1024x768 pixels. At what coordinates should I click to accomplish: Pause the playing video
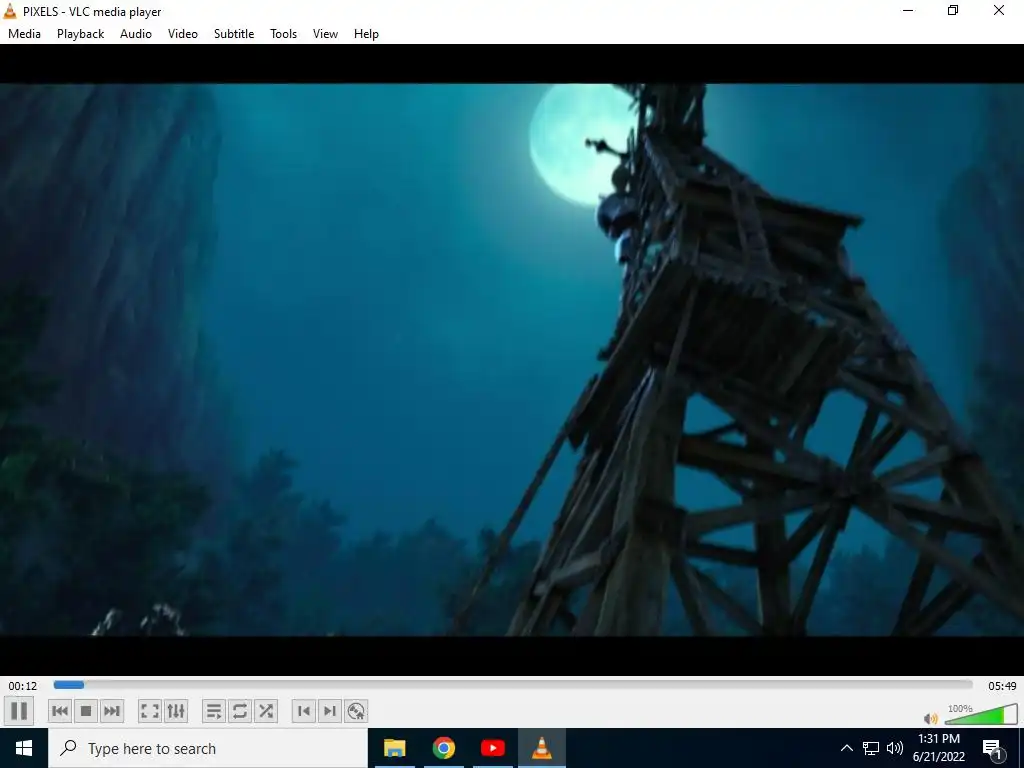pos(19,711)
